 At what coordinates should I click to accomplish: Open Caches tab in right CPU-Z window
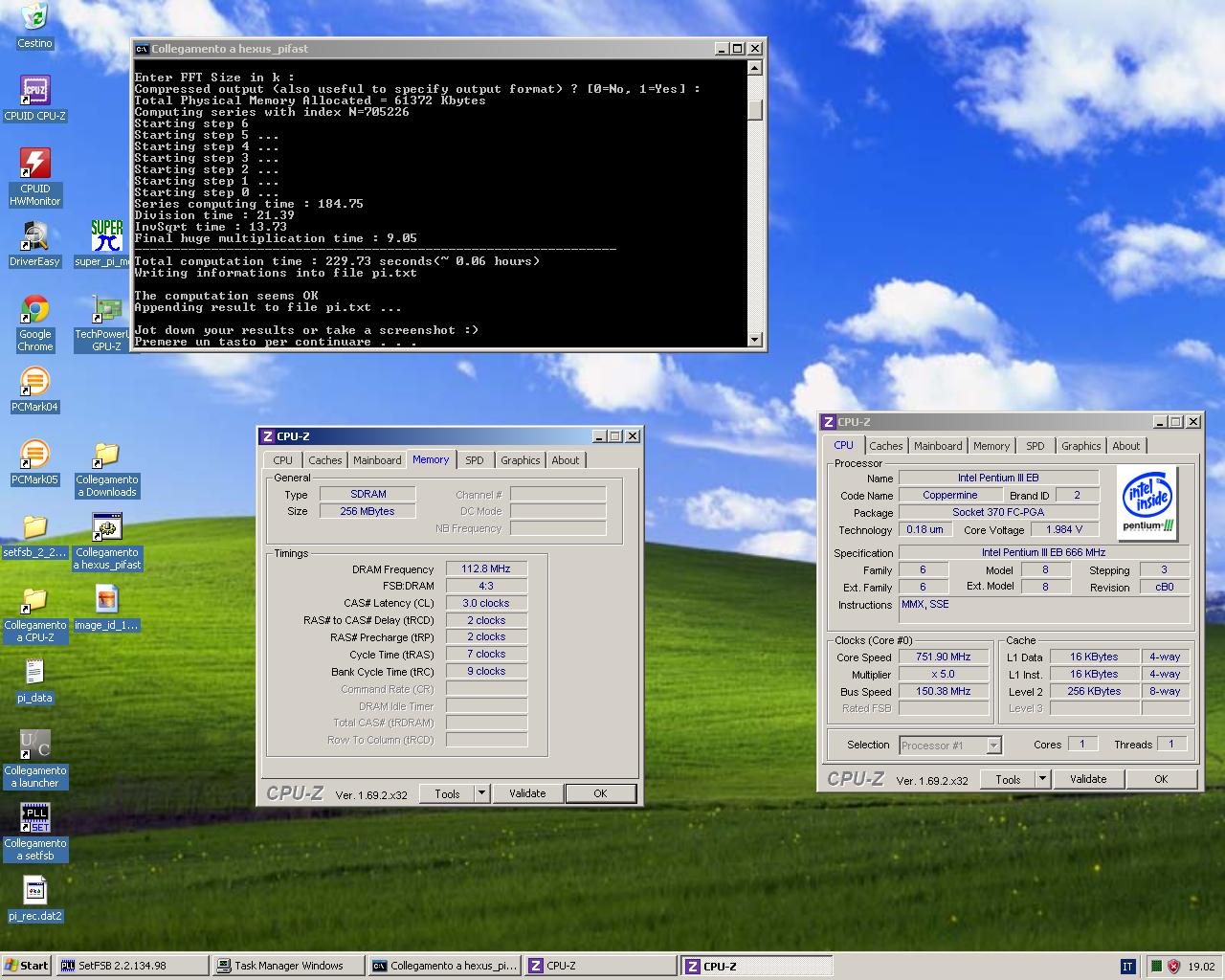[886, 446]
